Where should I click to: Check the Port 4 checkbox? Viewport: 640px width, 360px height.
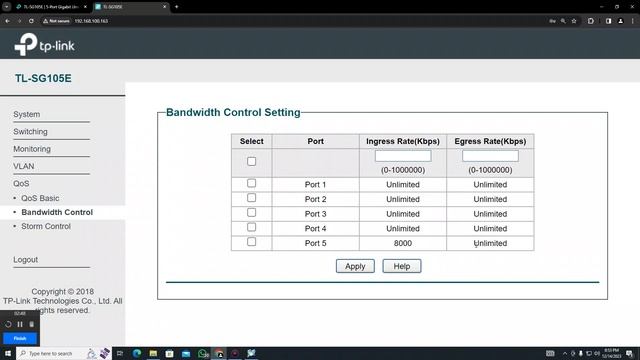(x=251, y=227)
